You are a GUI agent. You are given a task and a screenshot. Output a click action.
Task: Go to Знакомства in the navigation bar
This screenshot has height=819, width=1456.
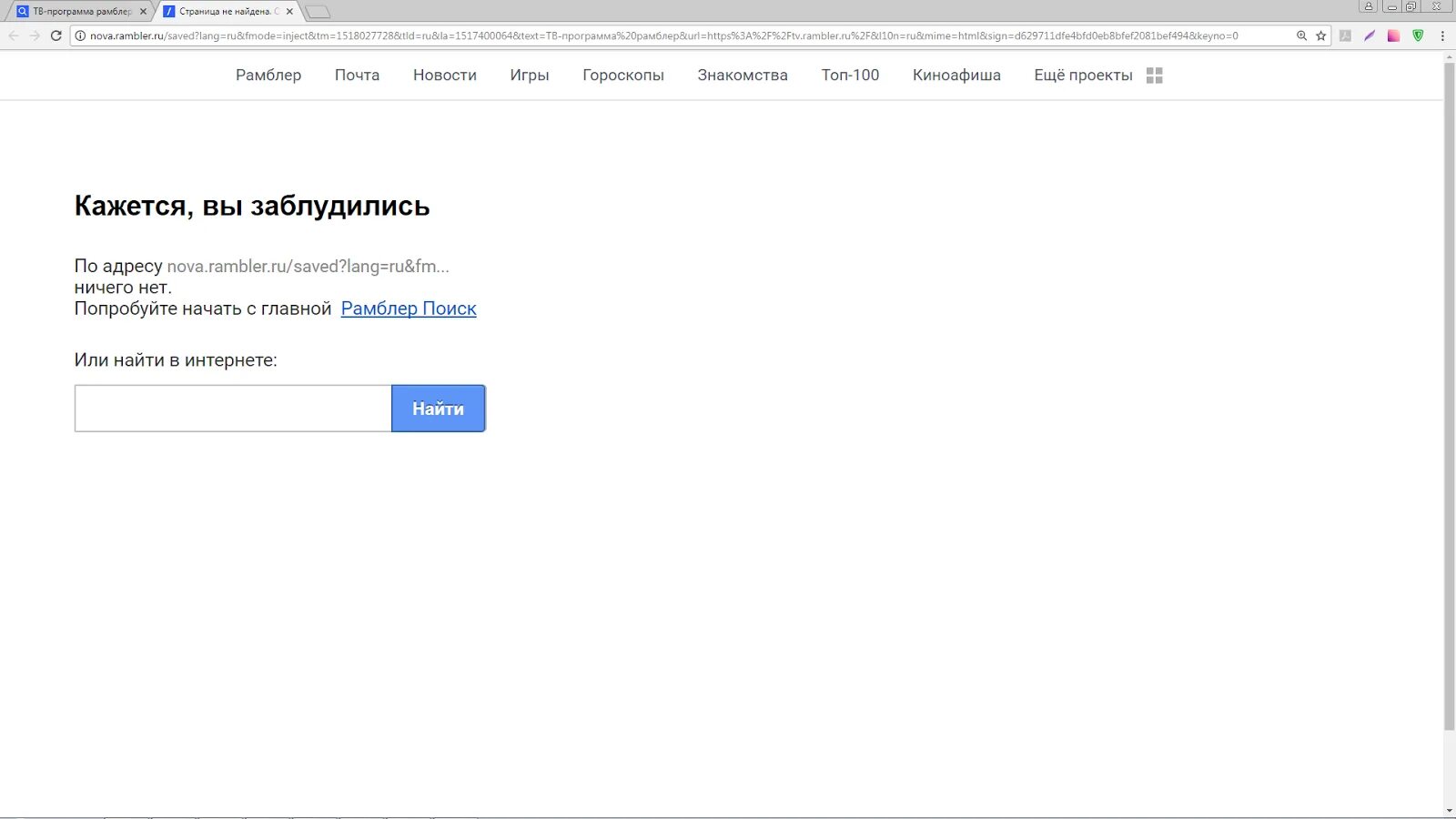point(743,76)
